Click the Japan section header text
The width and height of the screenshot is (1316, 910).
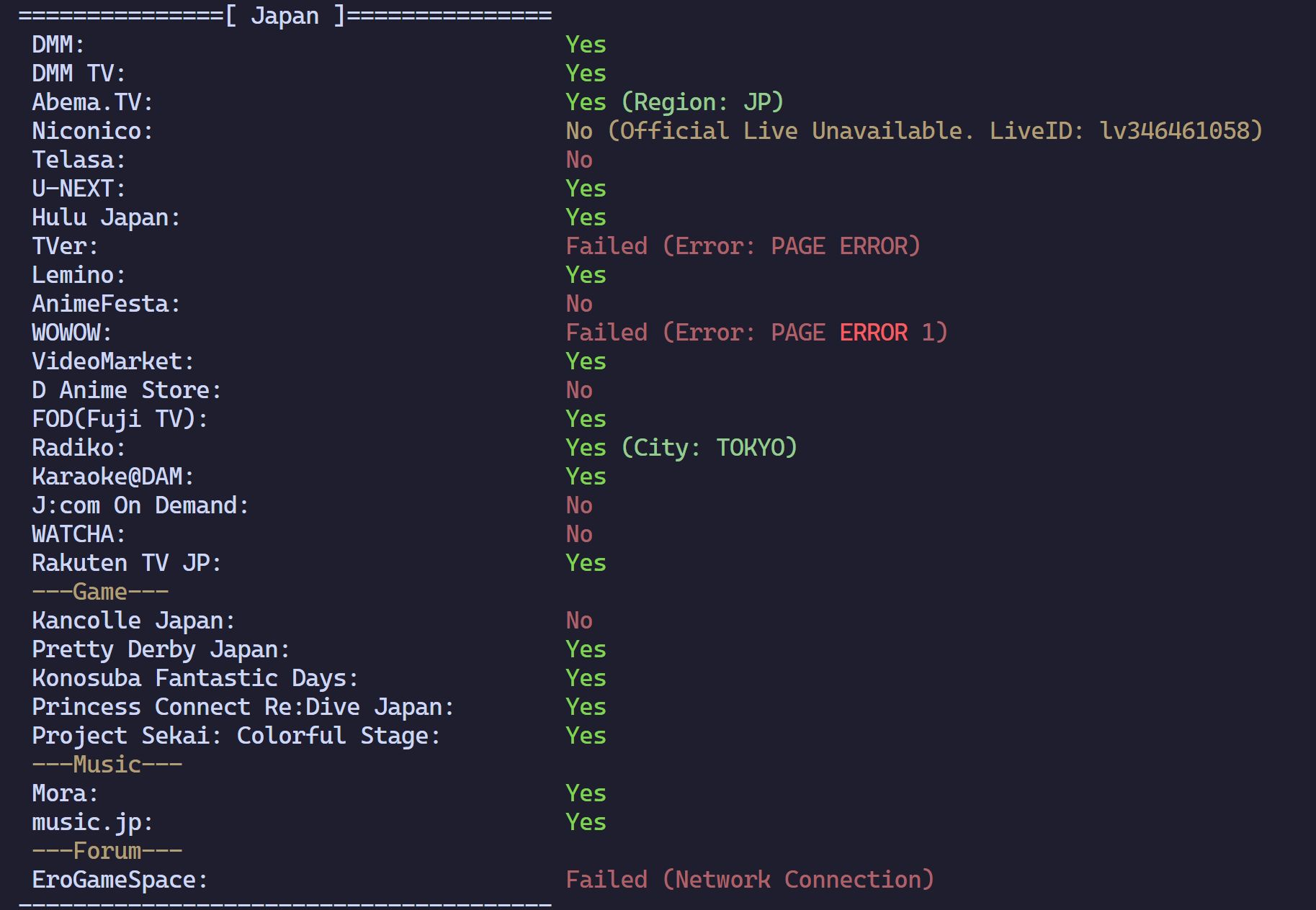pyautogui.click(x=285, y=16)
